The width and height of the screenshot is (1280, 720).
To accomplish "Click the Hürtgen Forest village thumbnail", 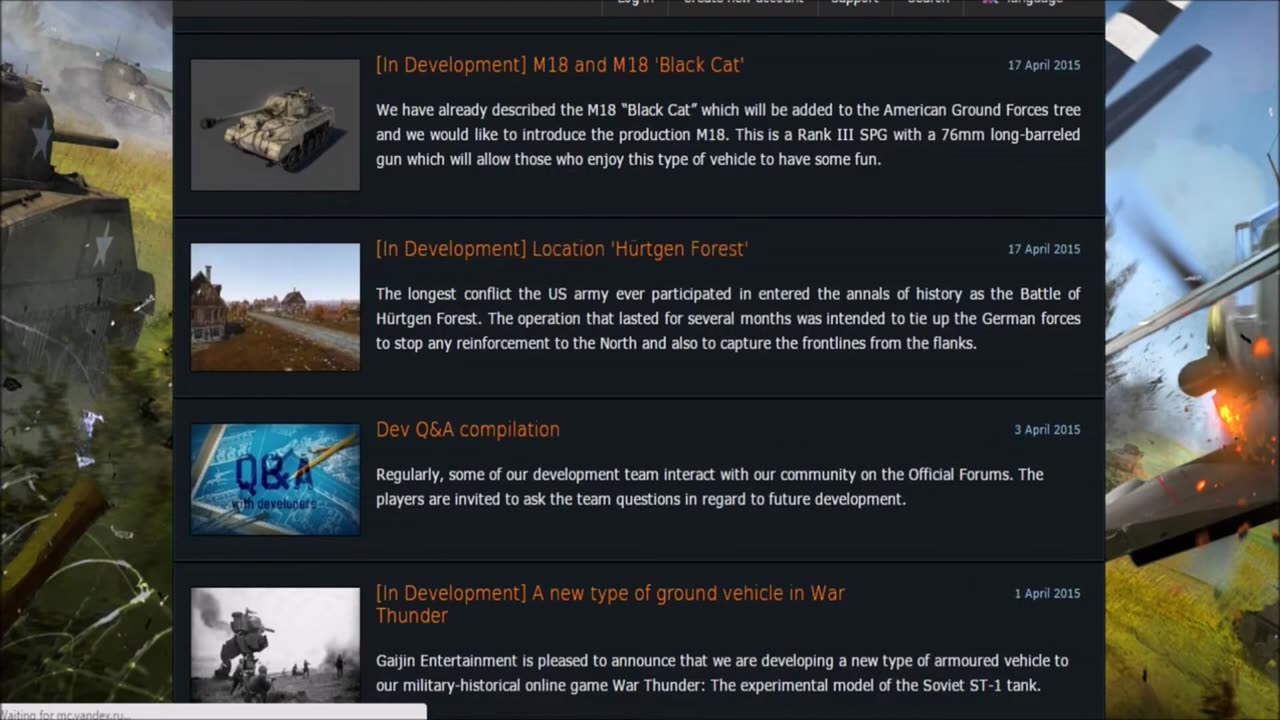I will tap(275, 307).
